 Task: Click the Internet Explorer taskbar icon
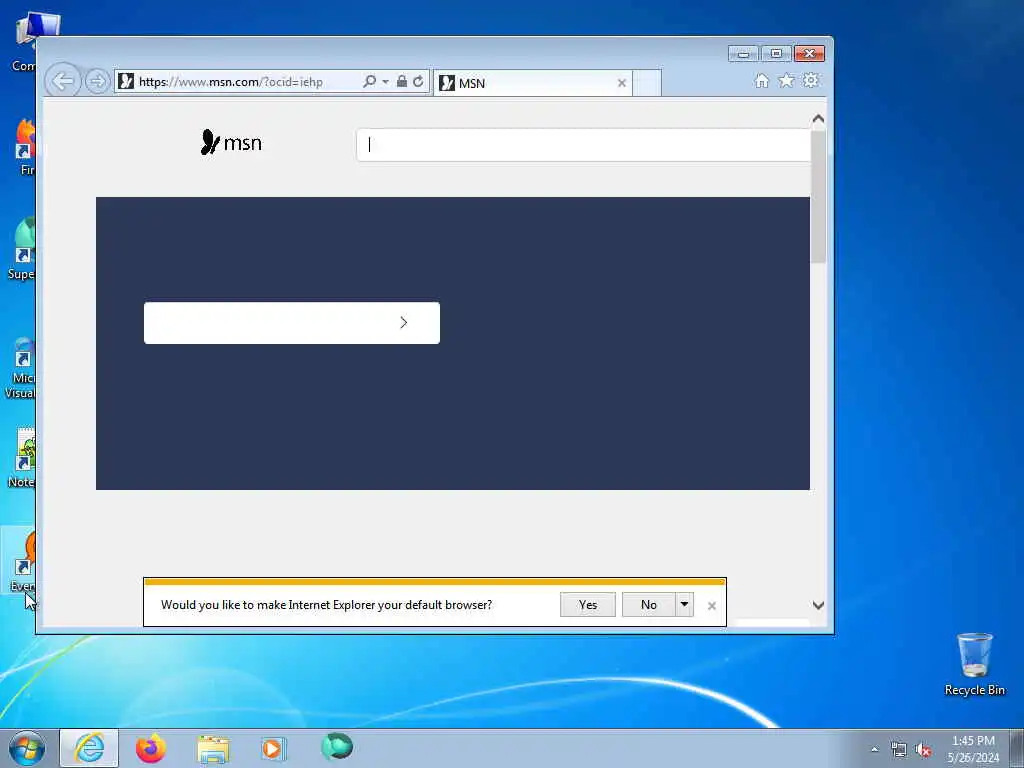pos(89,748)
